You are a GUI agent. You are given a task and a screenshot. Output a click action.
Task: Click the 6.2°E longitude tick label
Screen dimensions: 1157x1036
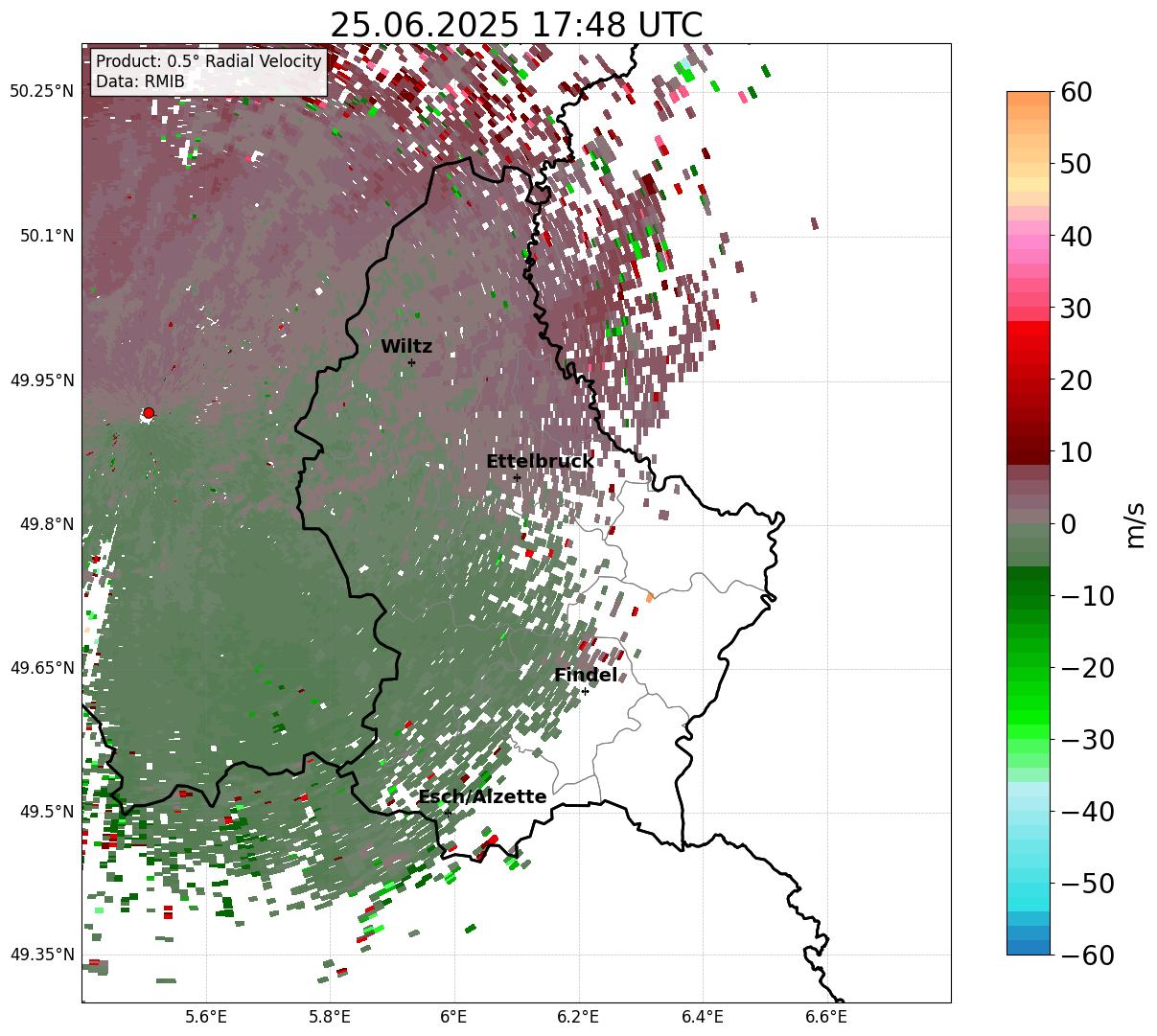pos(578,1018)
